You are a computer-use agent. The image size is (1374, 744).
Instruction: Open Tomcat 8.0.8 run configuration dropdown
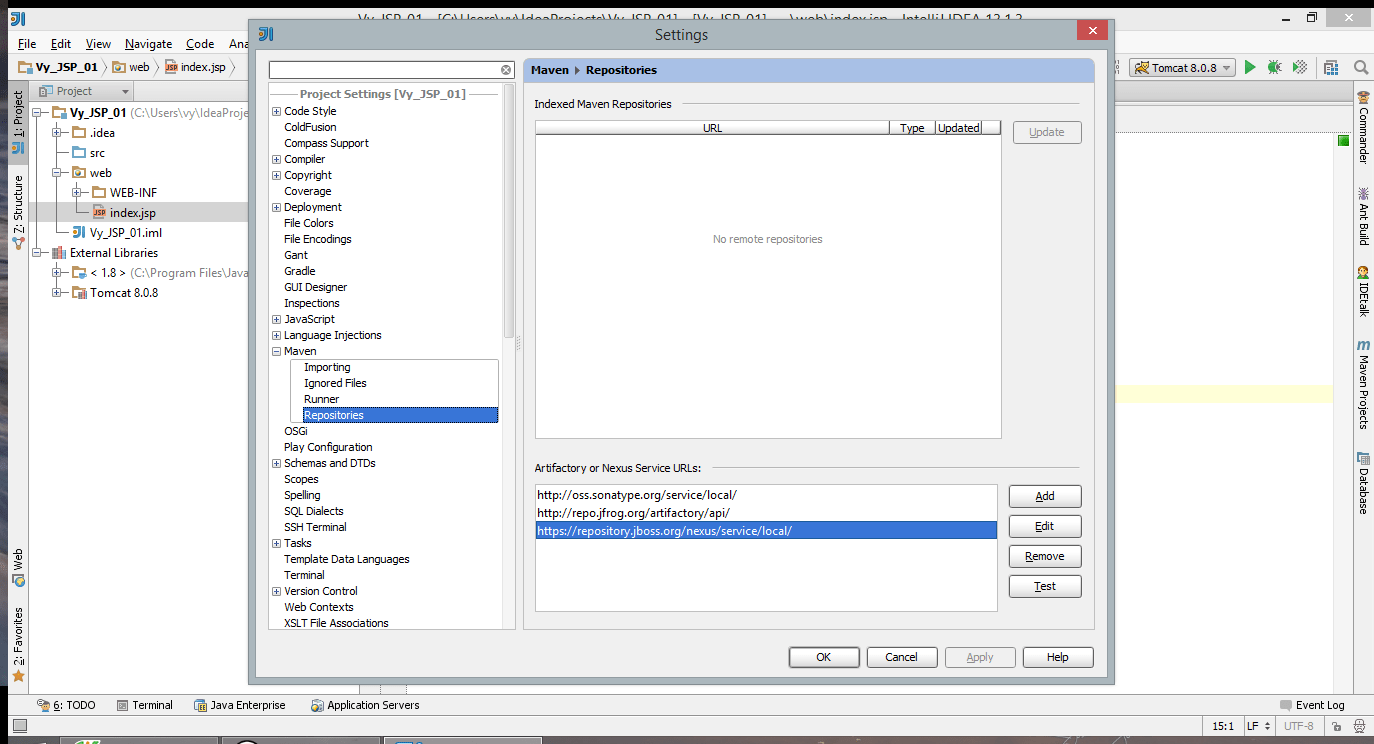click(1182, 68)
